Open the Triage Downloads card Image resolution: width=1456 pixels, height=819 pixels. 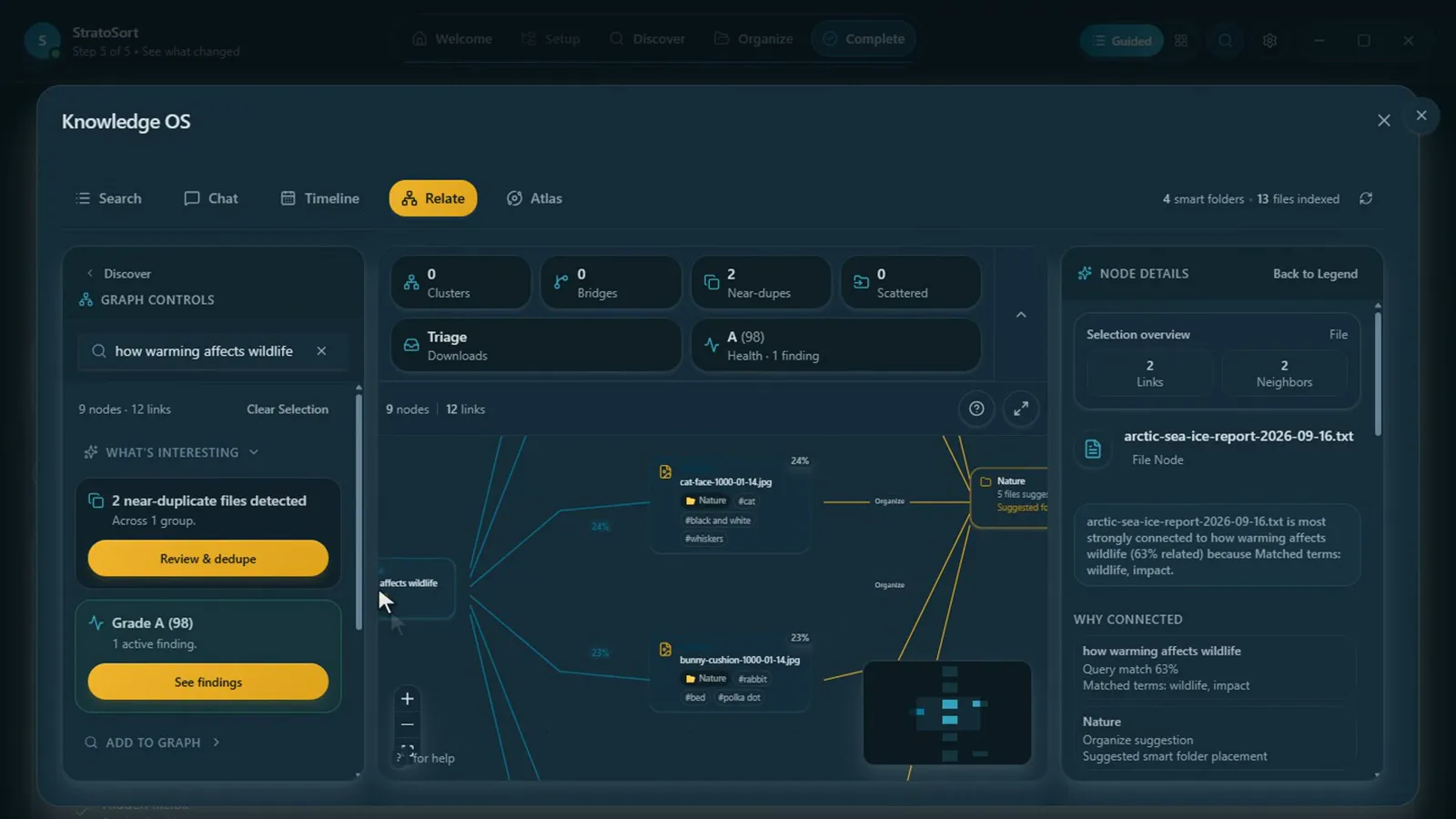pos(536,345)
